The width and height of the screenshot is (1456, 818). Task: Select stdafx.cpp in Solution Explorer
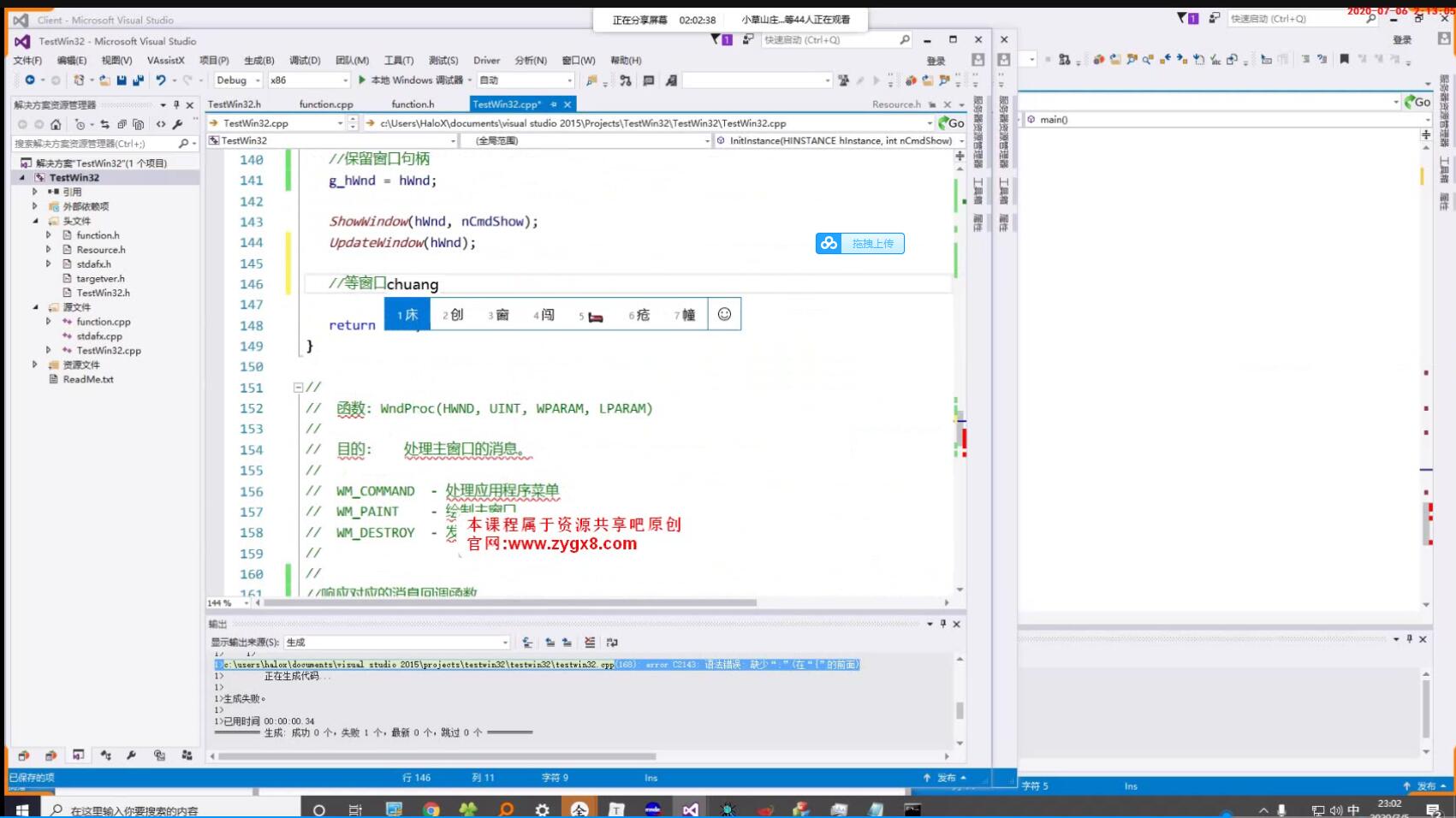tap(99, 336)
